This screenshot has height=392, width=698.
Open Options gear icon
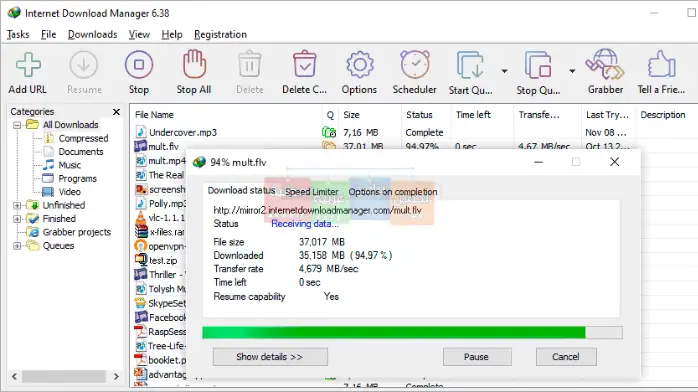click(x=360, y=65)
